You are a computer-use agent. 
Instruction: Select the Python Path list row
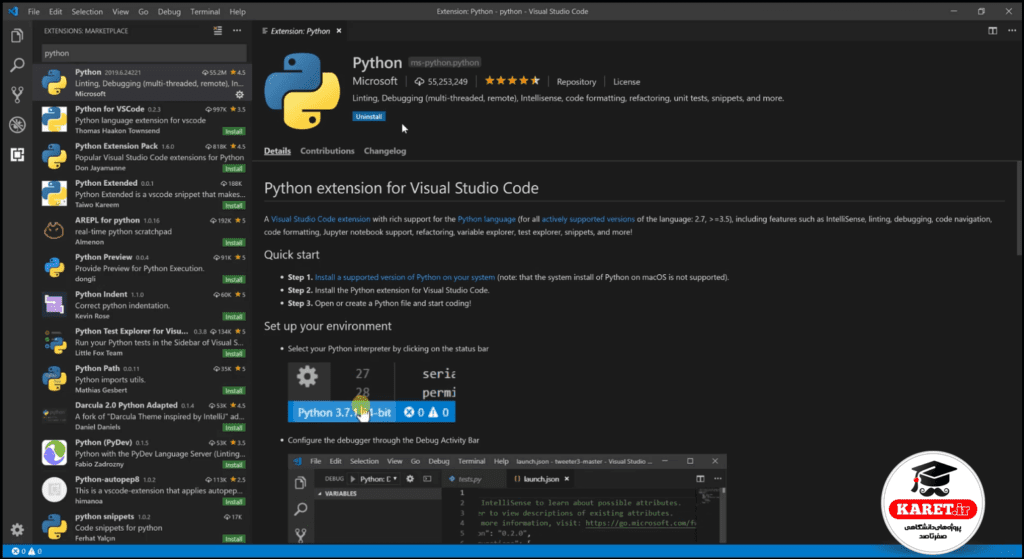pos(142,379)
